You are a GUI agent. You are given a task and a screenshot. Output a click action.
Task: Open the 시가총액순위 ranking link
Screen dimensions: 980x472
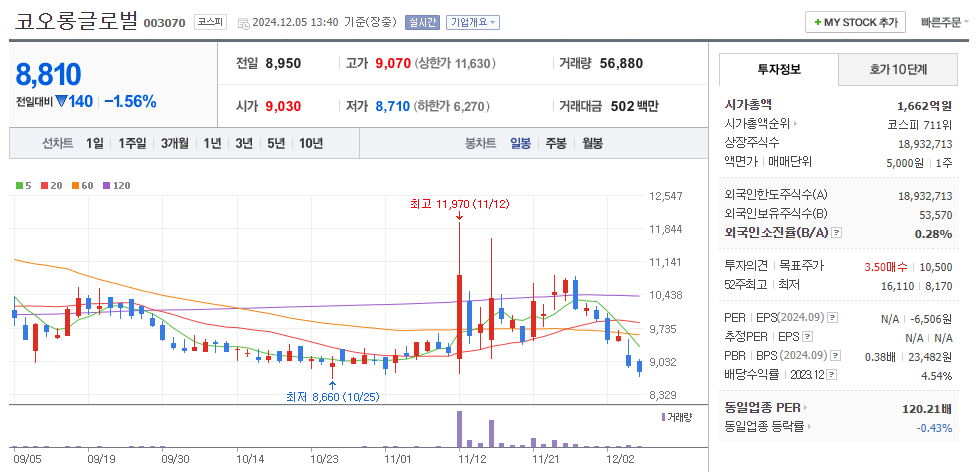click(x=761, y=124)
